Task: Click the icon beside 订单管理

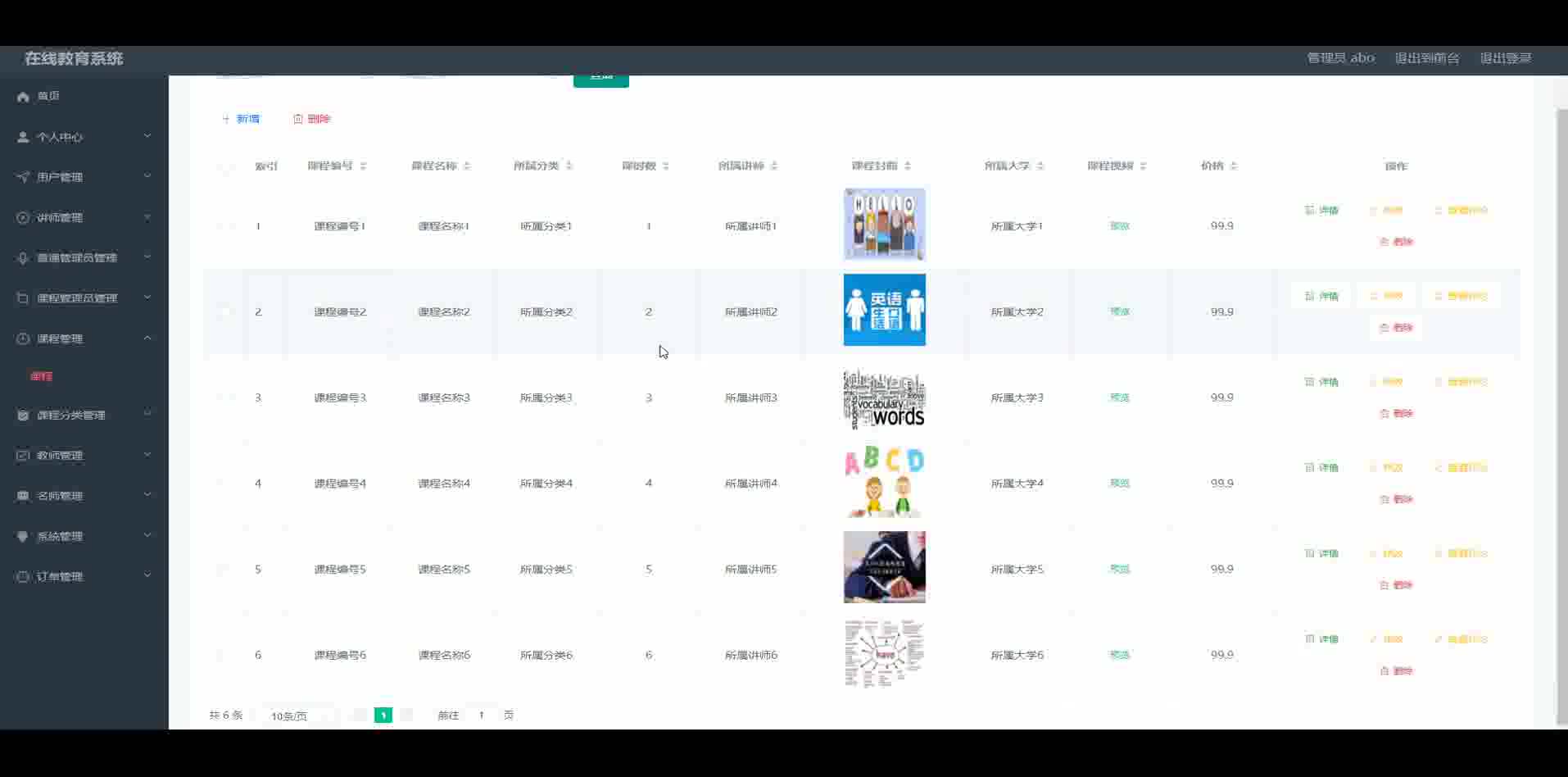Action: coord(23,577)
